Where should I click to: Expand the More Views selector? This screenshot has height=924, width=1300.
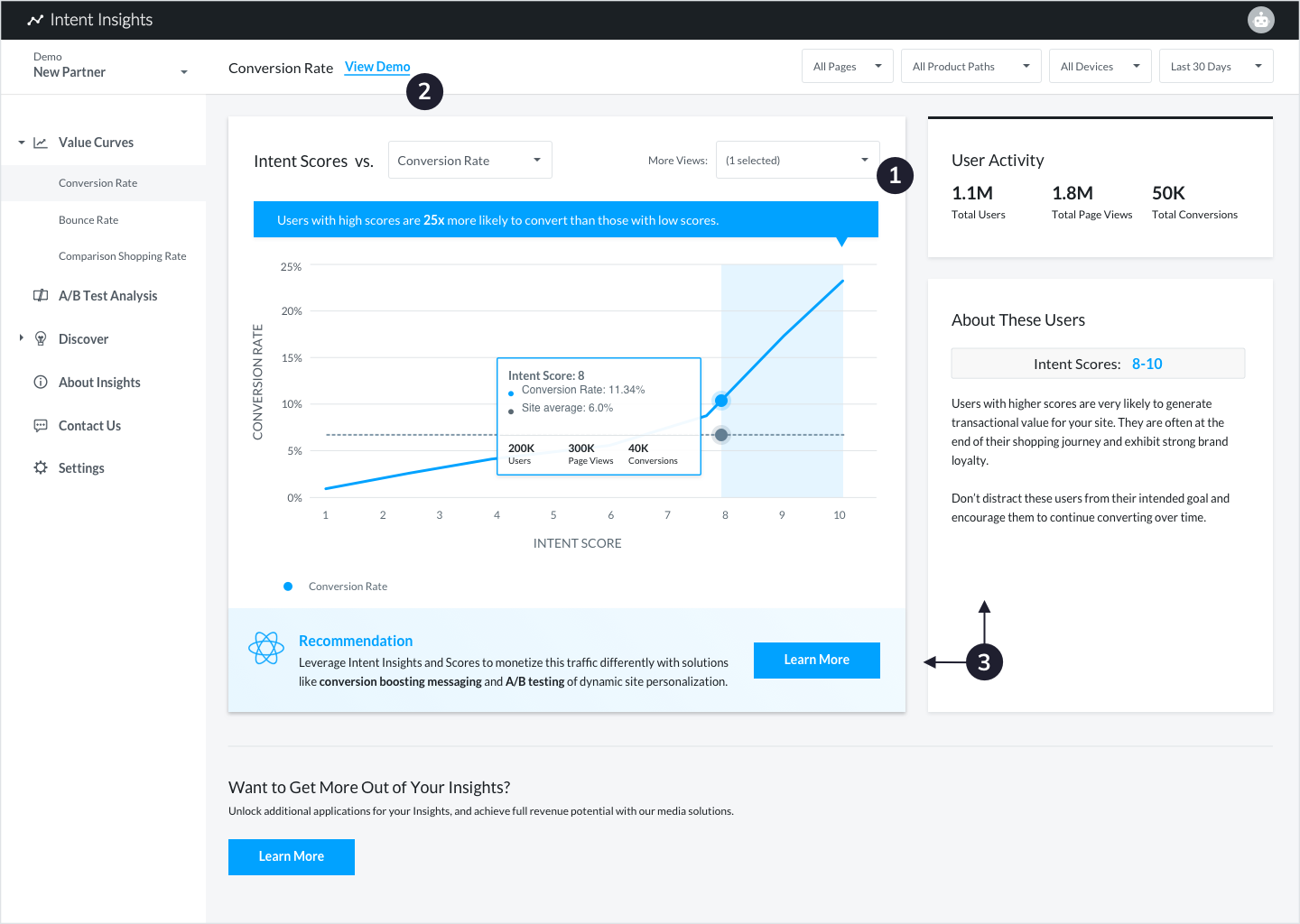pos(796,161)
